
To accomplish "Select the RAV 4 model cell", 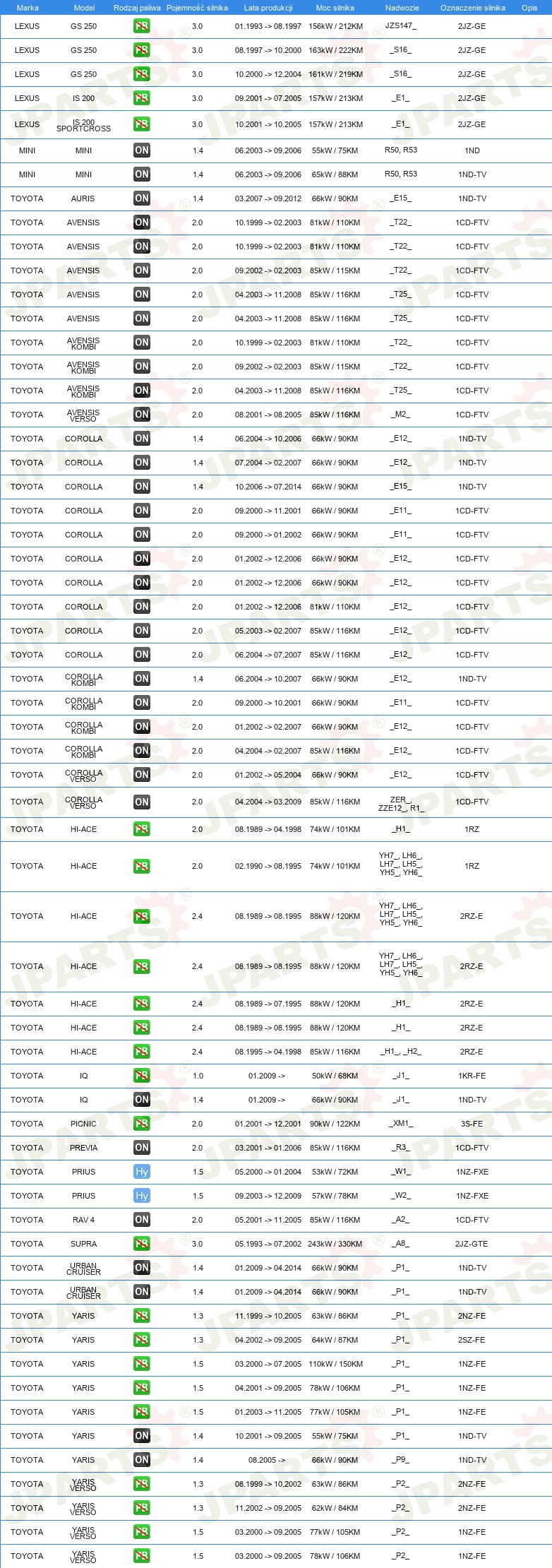I will coord(84,1220).
